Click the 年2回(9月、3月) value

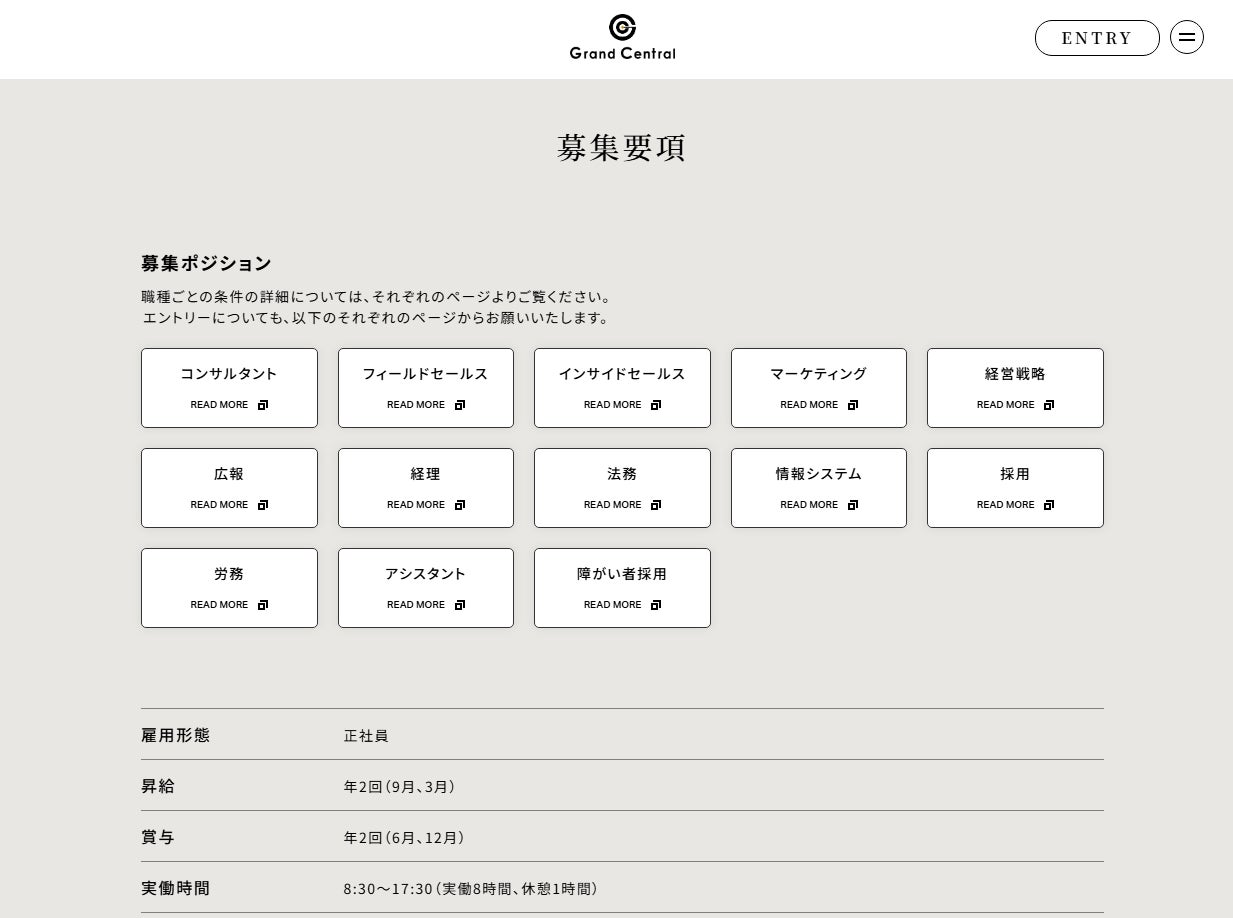click(x=400, y=787)
